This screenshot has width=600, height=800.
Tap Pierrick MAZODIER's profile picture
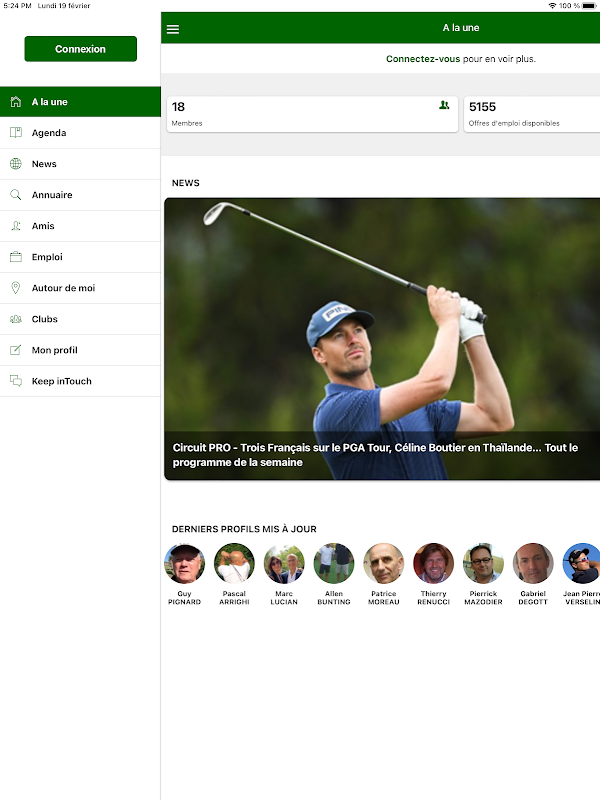[483, 563]
